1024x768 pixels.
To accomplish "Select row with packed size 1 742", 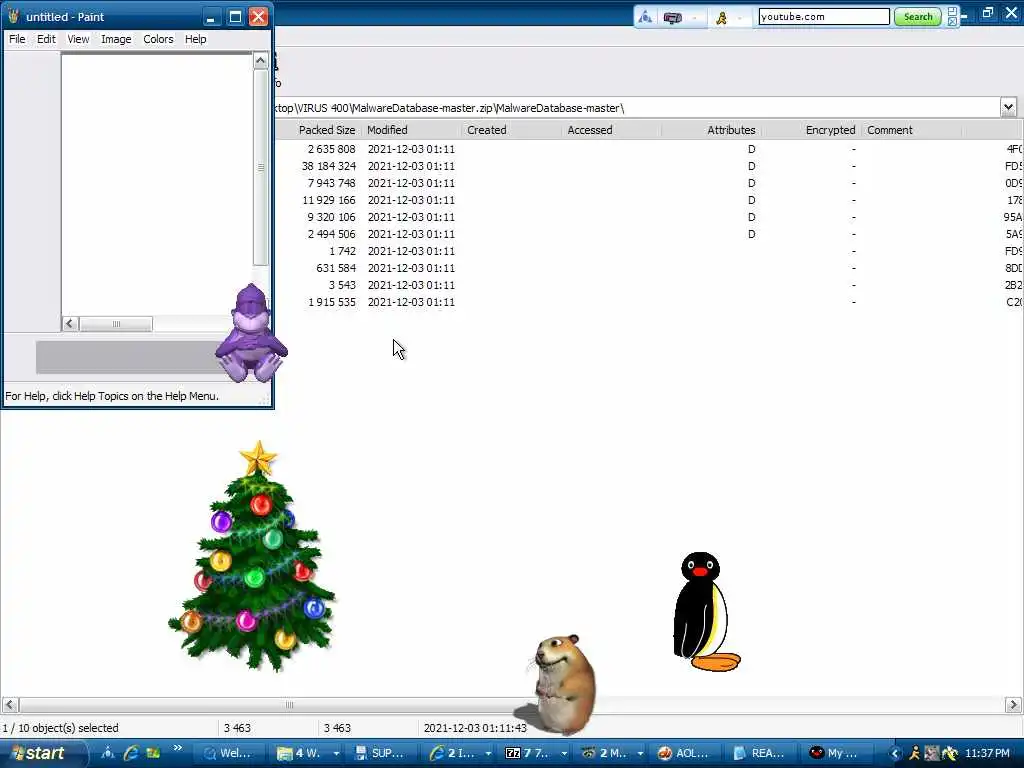I will tap(648, 251).
